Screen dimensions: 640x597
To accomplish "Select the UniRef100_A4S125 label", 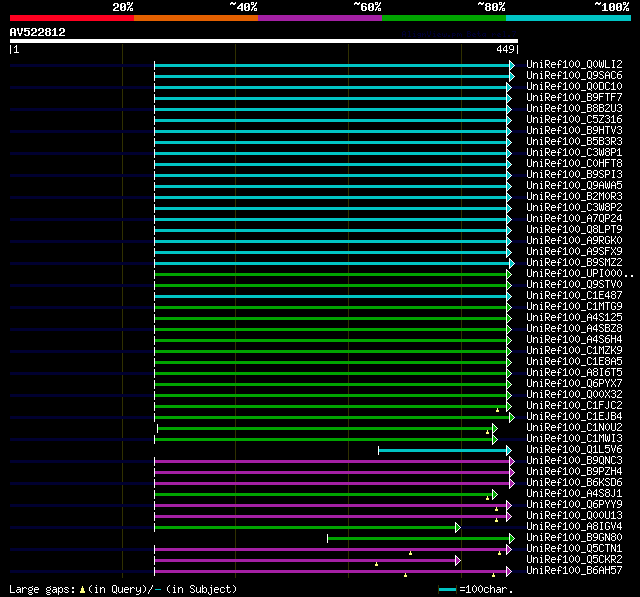I will [574, 318].
